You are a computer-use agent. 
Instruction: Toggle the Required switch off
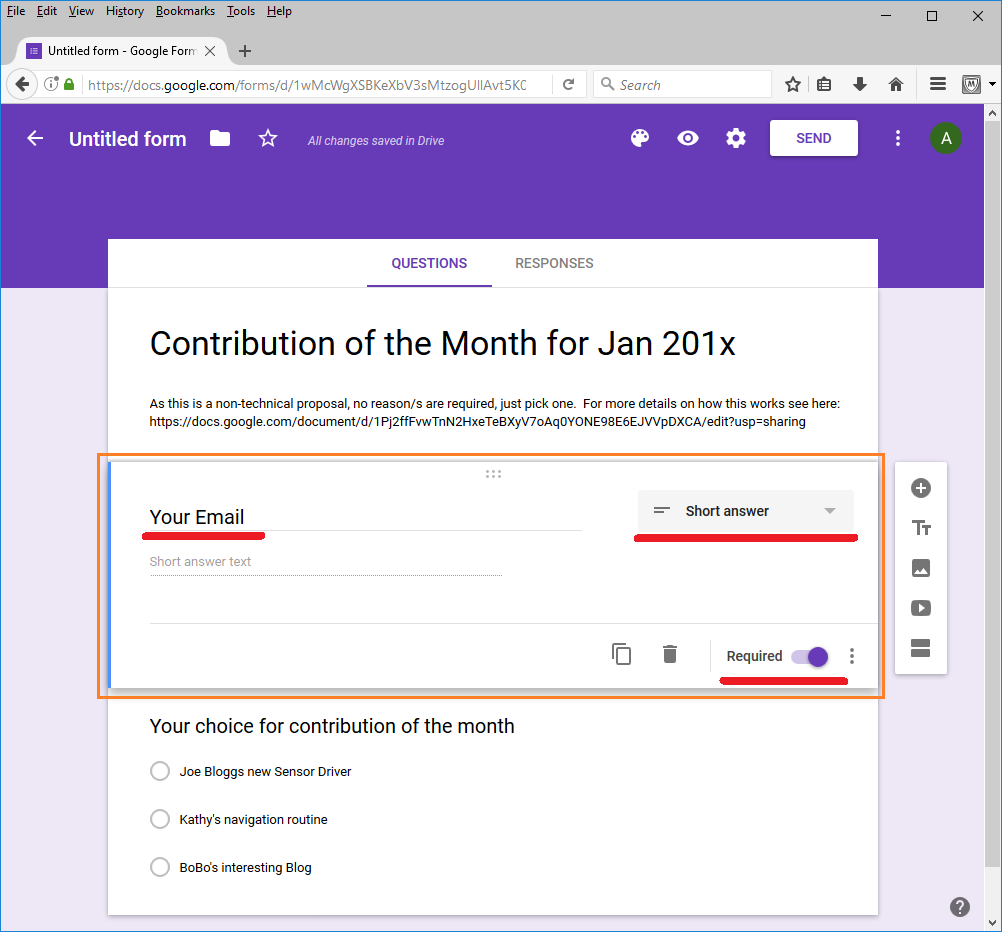tap(810, 657)
